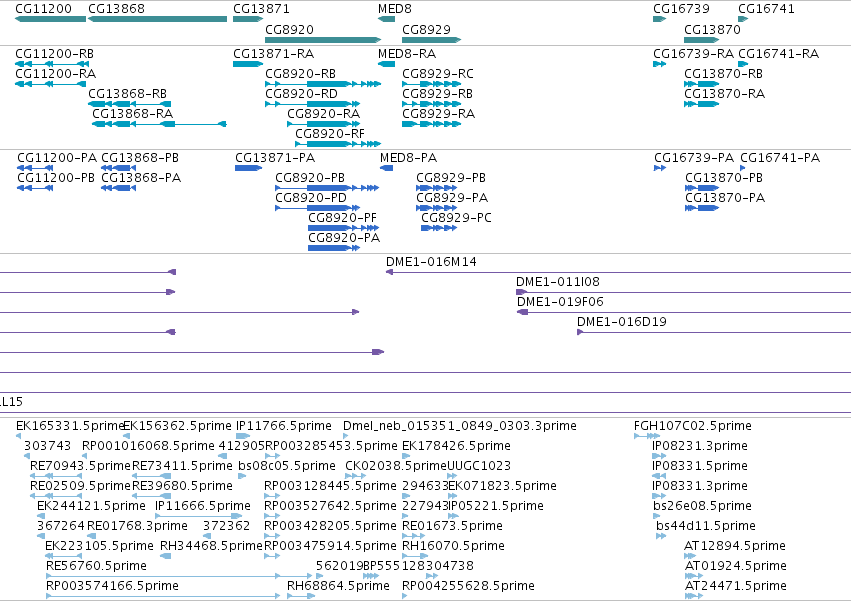Click the CG8929 gene label
Image resolution: width=851 pixels, height=601 pixels.
[x=426, y=29]
